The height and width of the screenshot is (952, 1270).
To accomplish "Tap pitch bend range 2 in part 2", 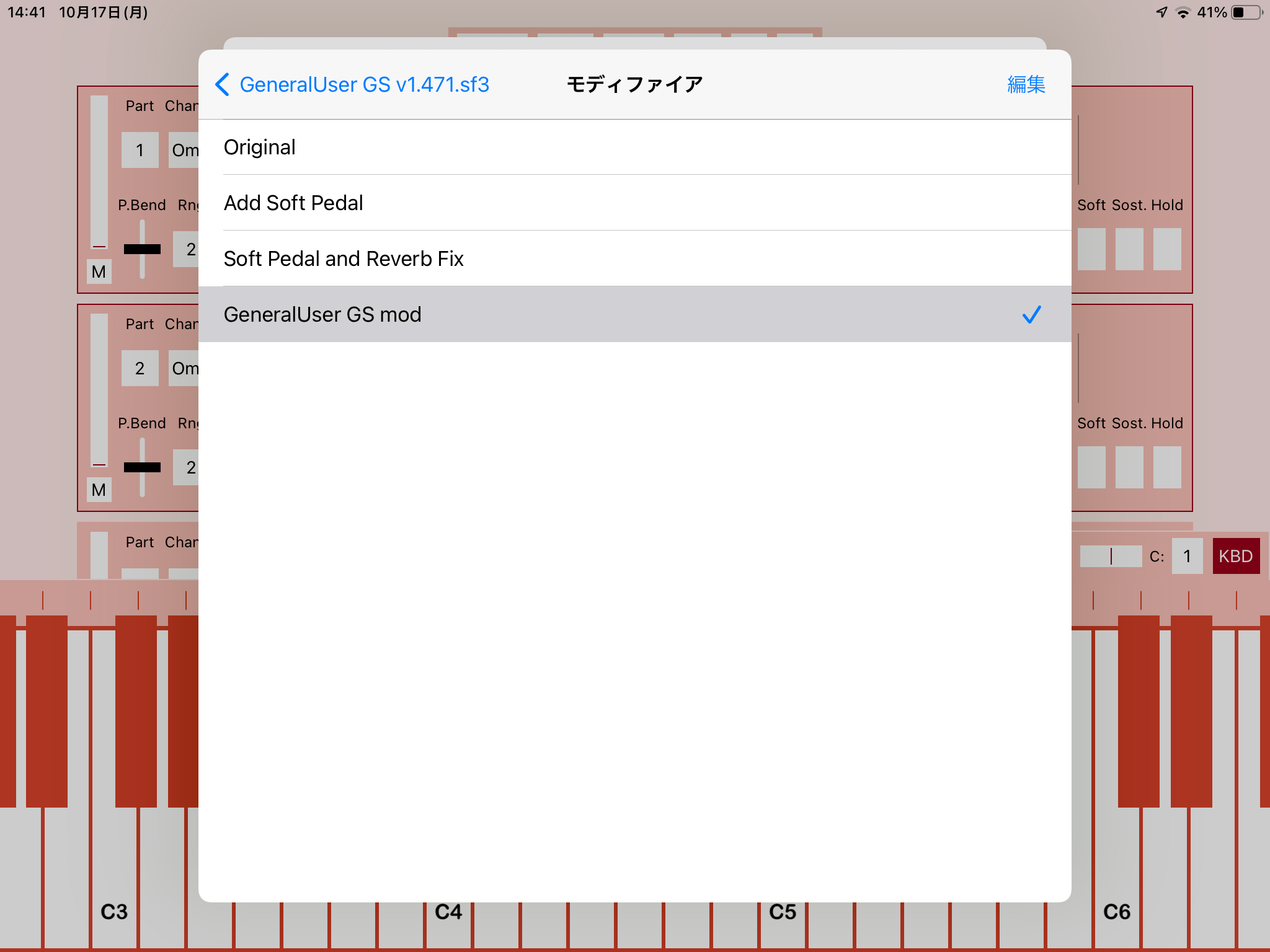I will (x=186, y=467).
